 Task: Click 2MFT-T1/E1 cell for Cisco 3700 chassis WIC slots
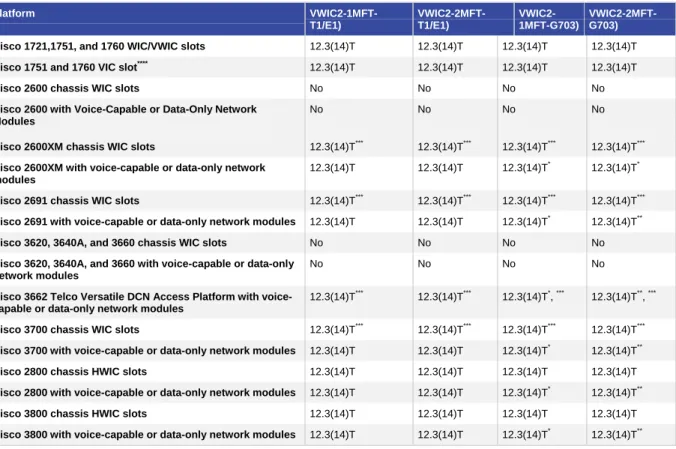point(444,329)
